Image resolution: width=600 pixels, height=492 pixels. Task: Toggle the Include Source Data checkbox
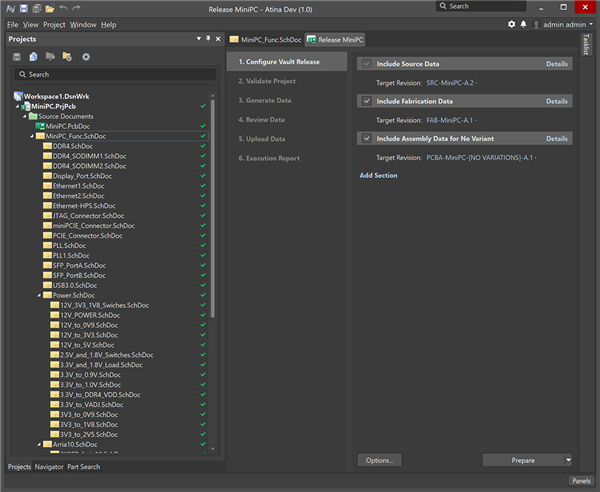click(x=366, y=63)
